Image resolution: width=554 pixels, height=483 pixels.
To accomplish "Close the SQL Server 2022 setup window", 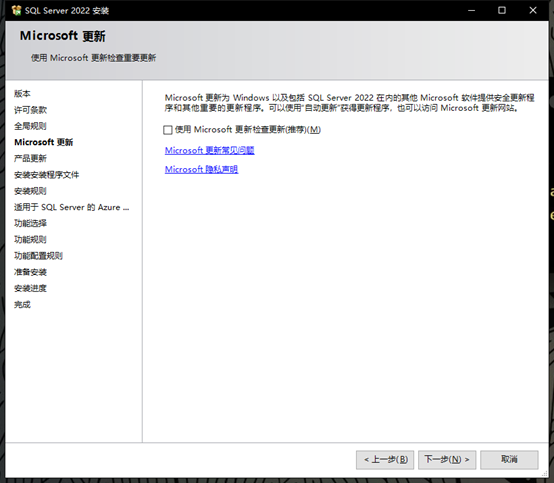I will point(533,10).
